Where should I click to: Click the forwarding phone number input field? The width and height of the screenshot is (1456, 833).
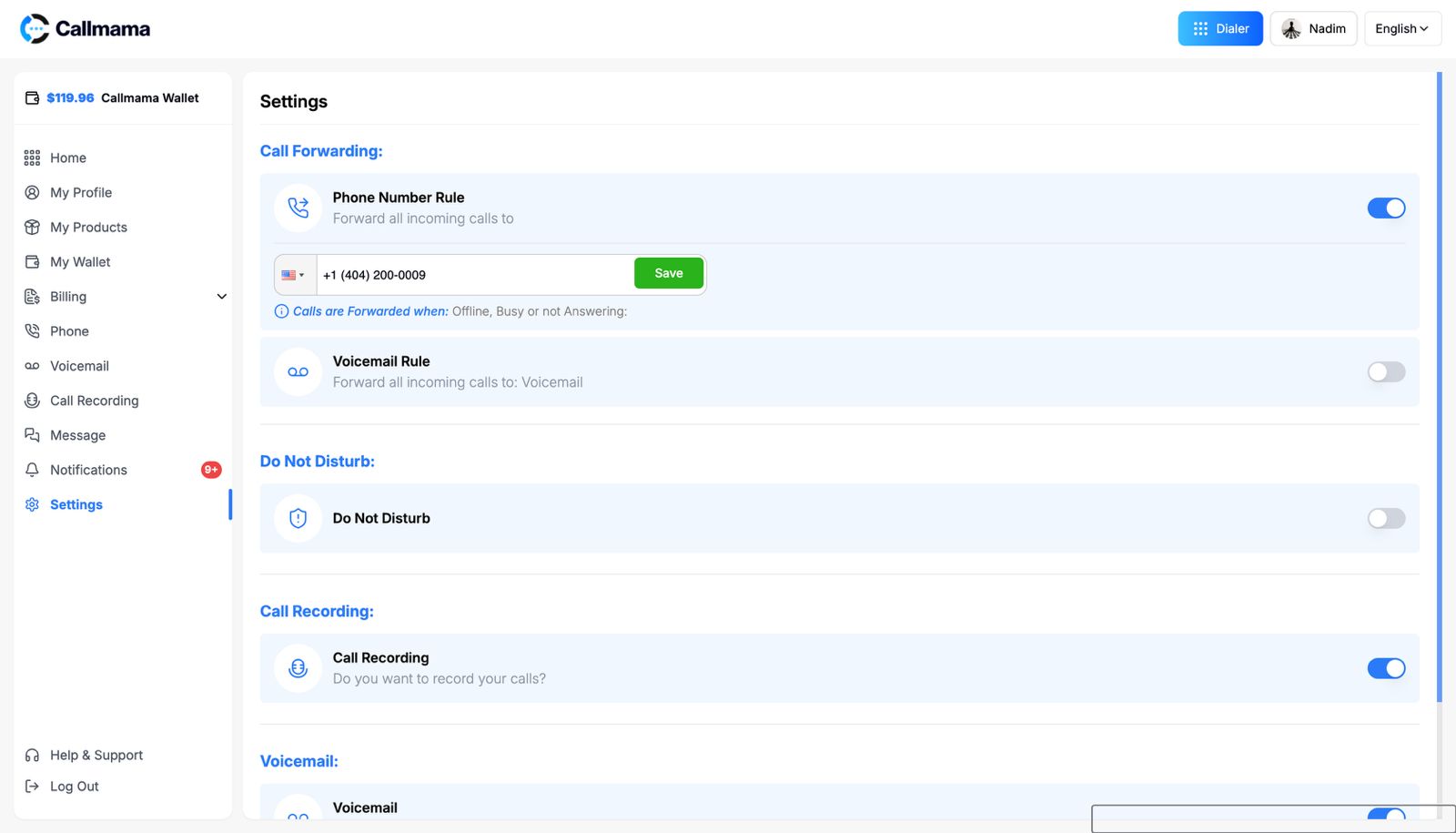pos(474,275)
